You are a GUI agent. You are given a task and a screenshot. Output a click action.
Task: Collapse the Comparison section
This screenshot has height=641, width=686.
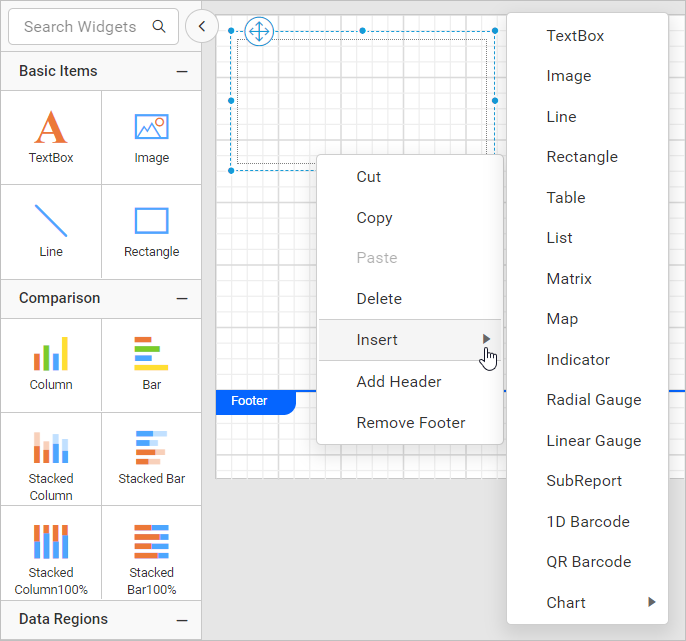(x=182, y=298)
